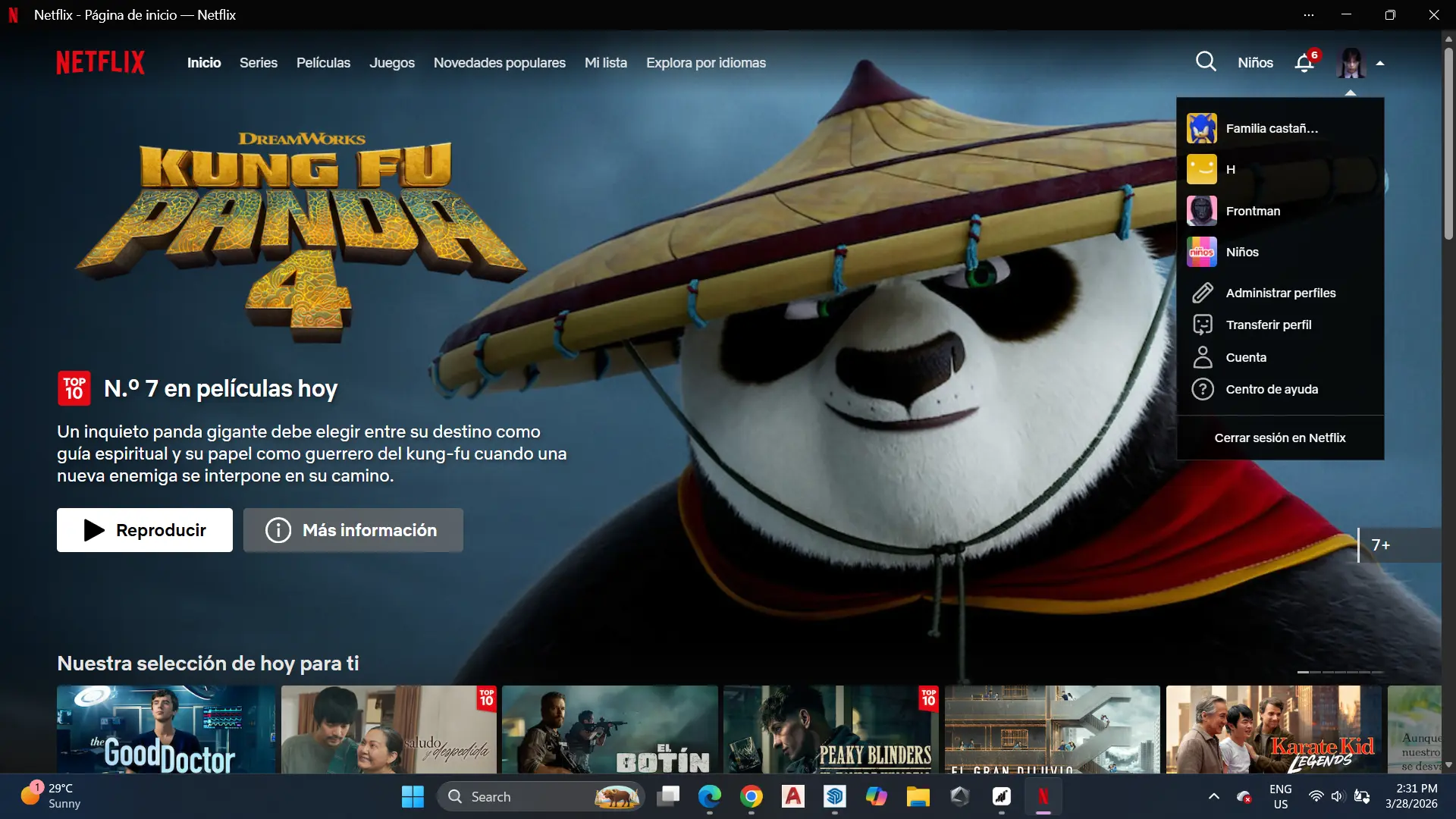Select Cerrar sesión en Netflix
This screenshot has width=1456, height=819.
click(1280, 438)
